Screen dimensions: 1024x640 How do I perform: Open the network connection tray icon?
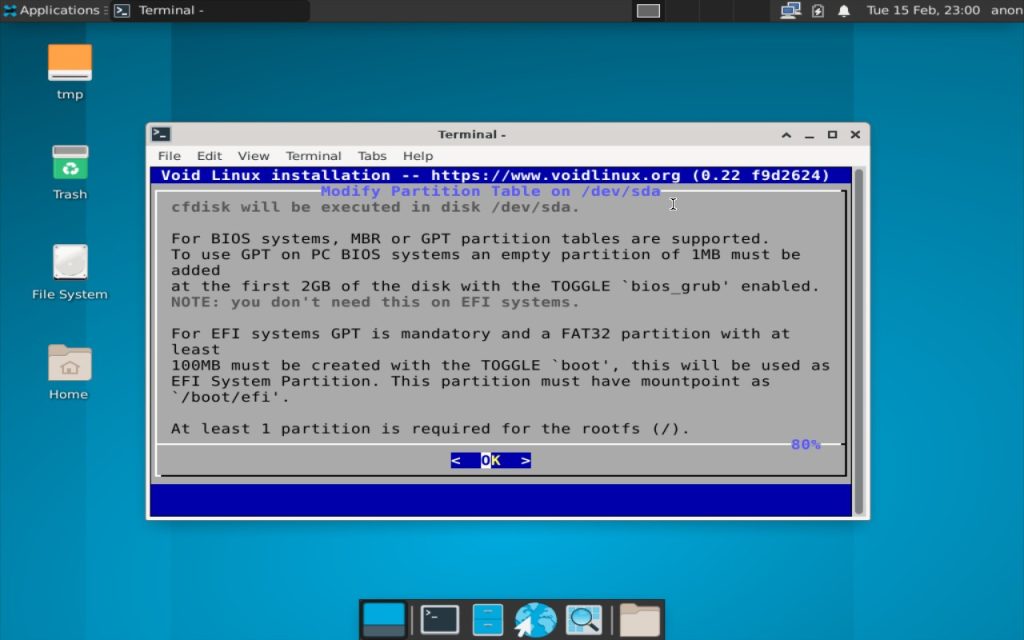coord(790,10)
